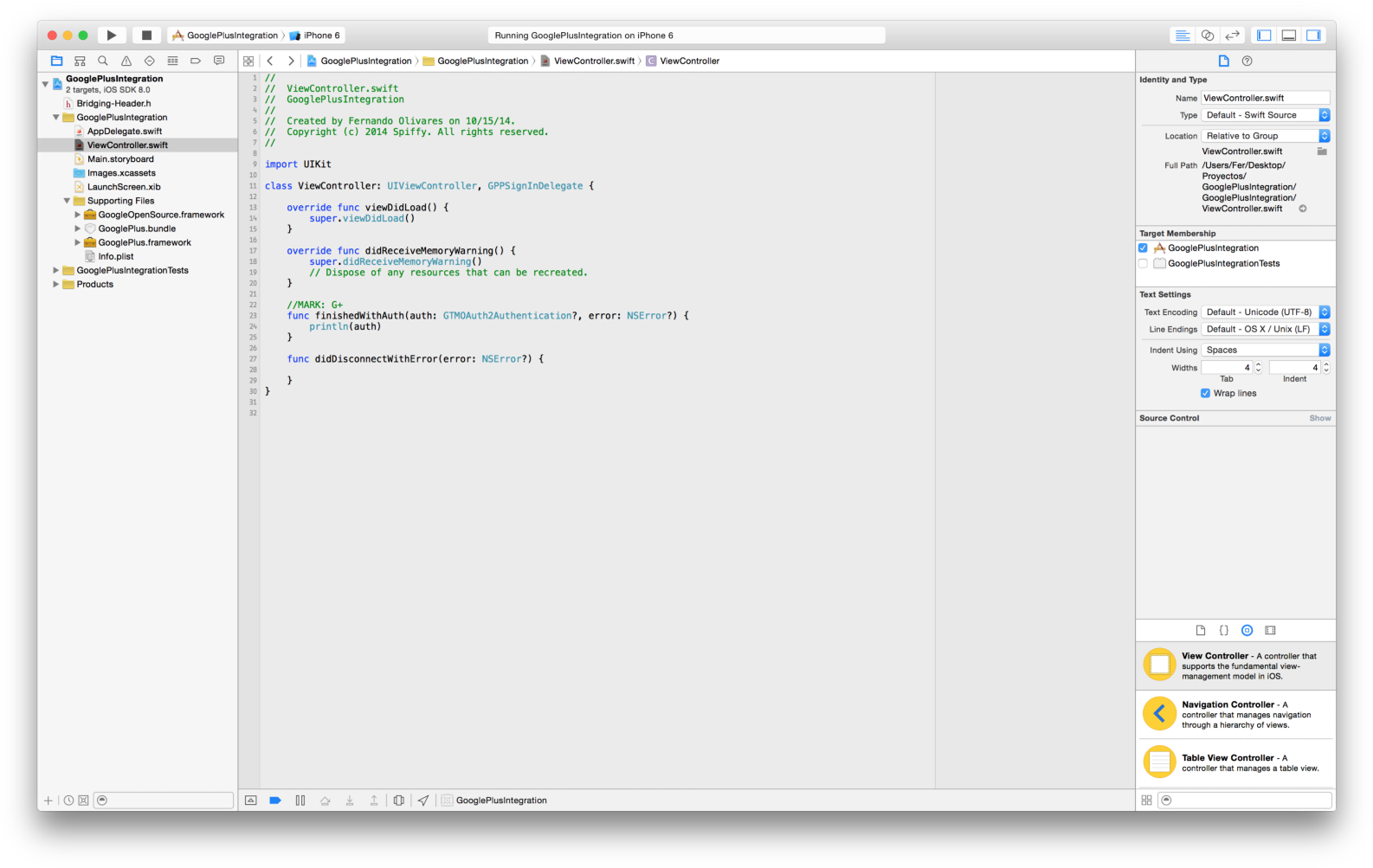Collapse the GooglePlusIntegration project root

tap(45, 84)
